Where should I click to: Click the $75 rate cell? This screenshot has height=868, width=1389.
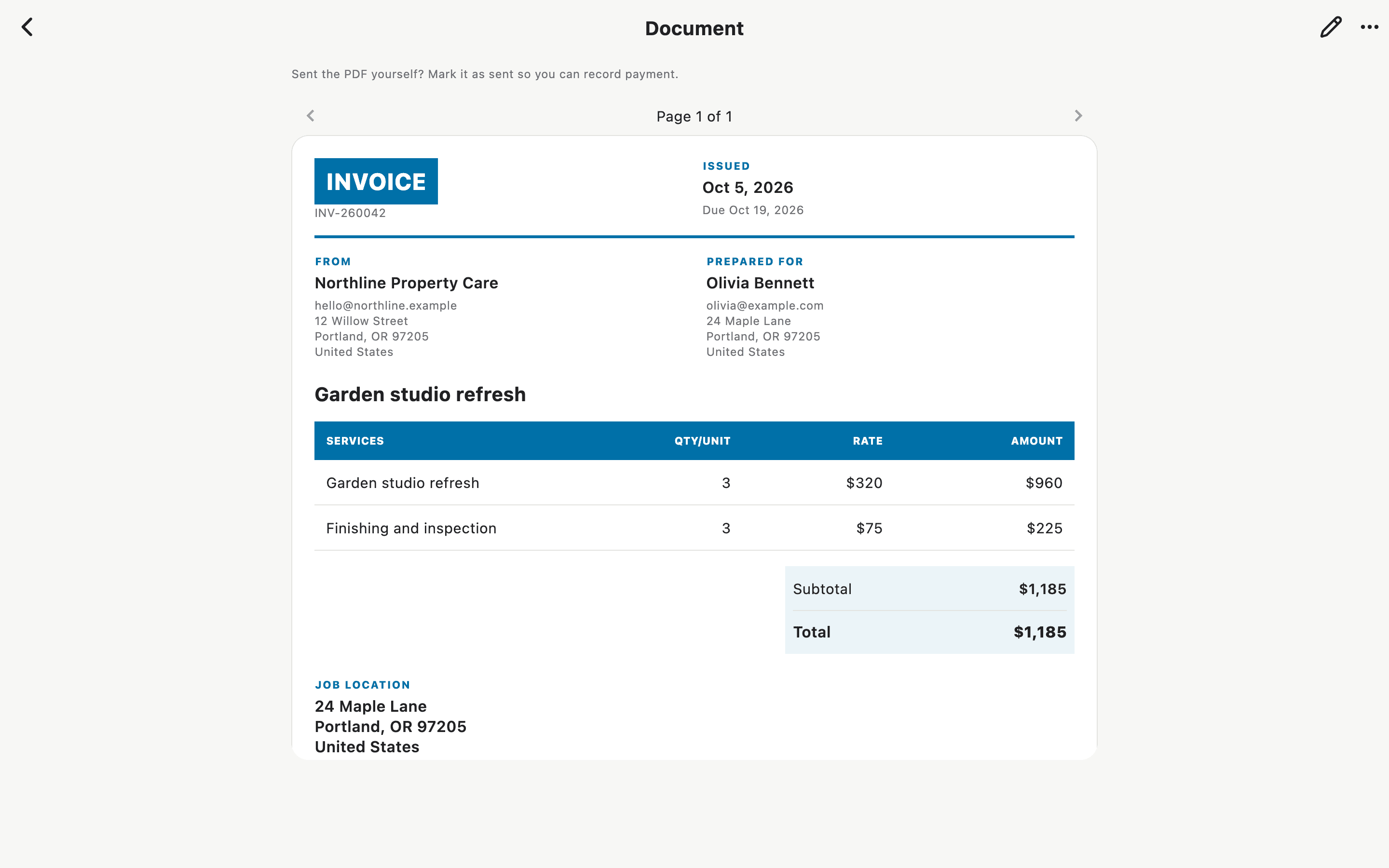coord(869,528)
